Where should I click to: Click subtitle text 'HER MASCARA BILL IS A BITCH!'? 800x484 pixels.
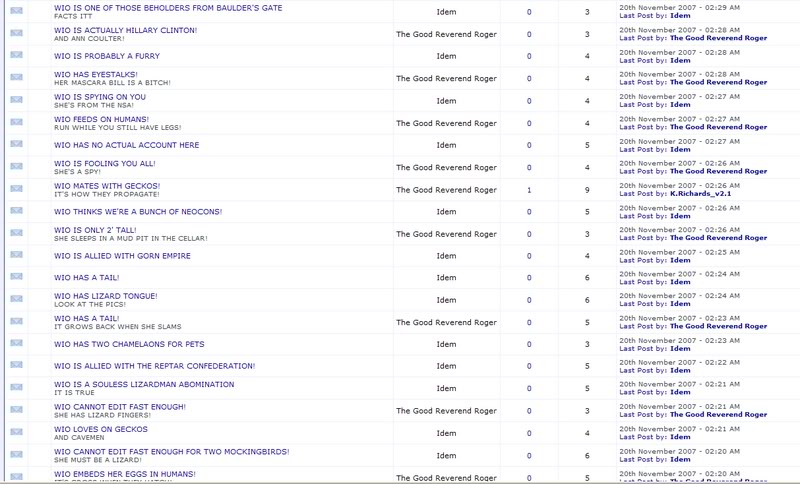112,83
